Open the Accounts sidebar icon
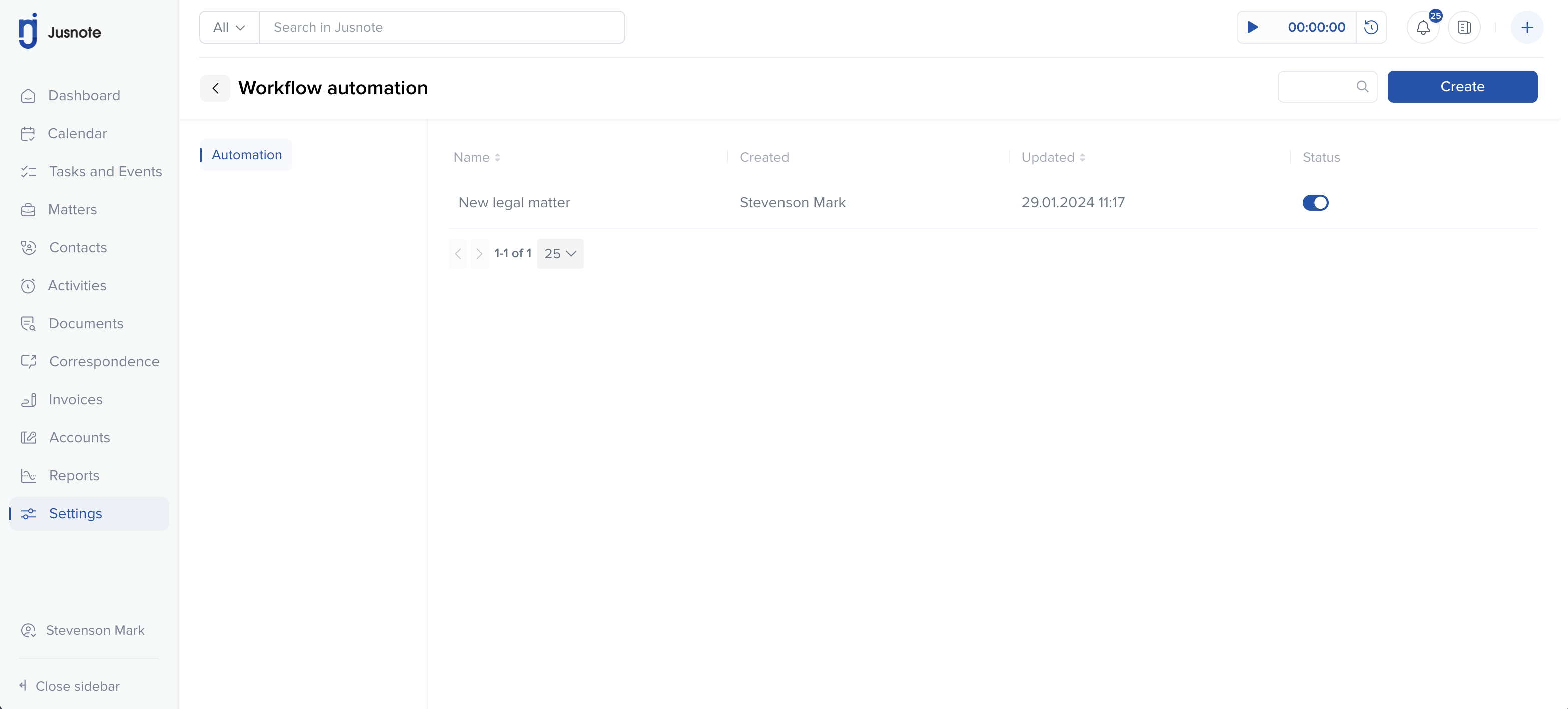Viewport: 1568px width, 709px height. (x=29, y=438)
